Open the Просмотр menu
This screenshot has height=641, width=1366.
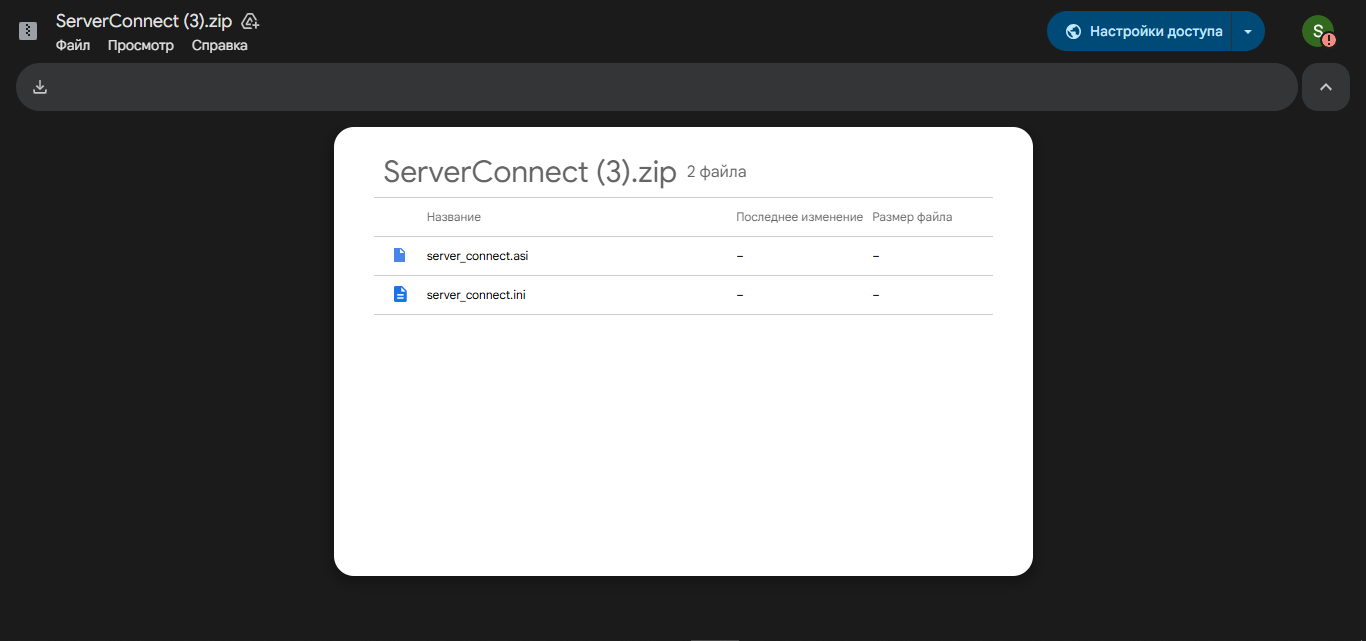pyautogui.click(x=141, y=45)
